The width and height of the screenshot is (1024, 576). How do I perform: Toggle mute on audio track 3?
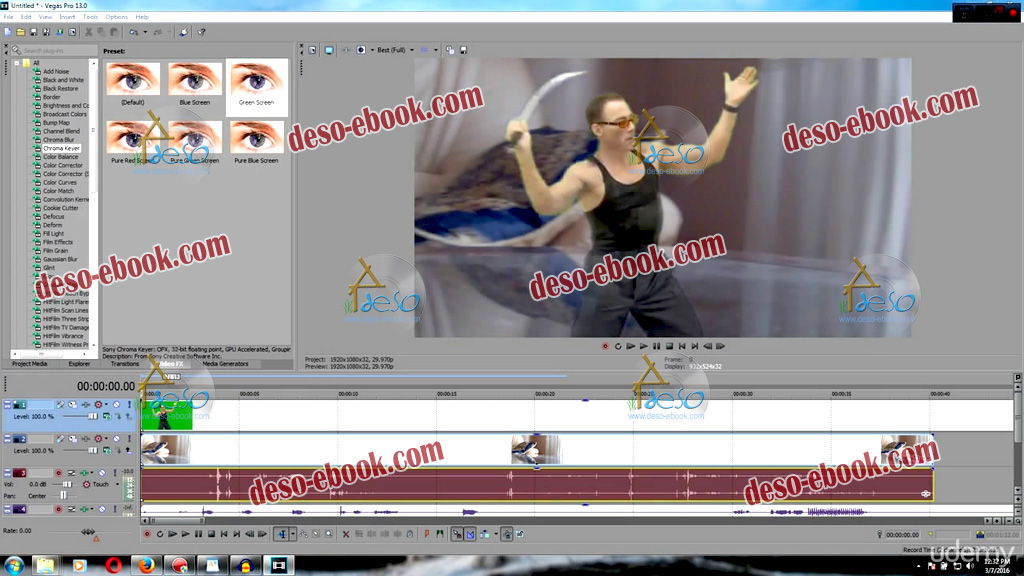100,472
